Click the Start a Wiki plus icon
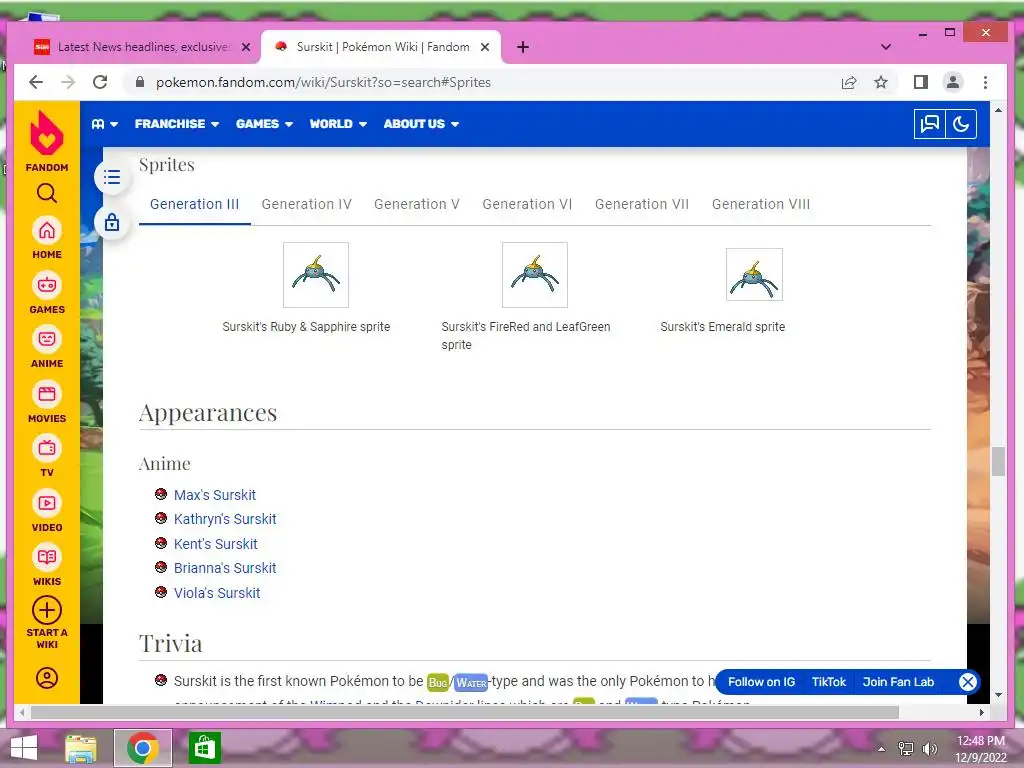This screenshot has width=1024, height=768. (x=47, y=611)
